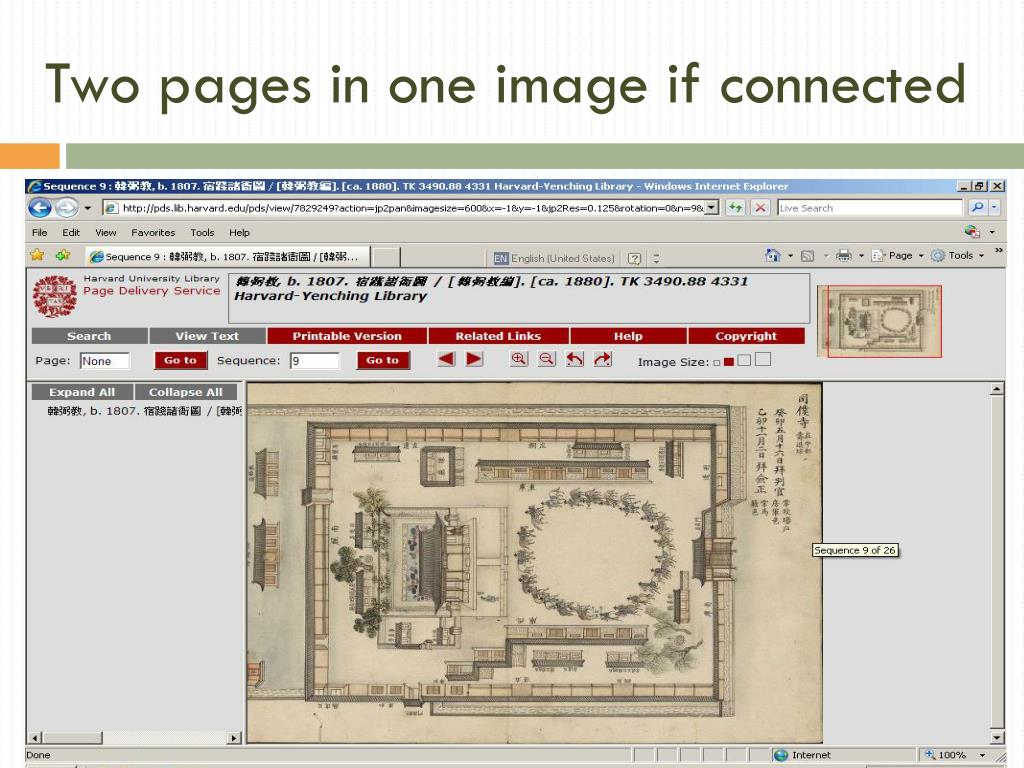The image size is (1024, 768).
Task: Click the Internet zone globe in status bar
Action: [x=781, y=755]
